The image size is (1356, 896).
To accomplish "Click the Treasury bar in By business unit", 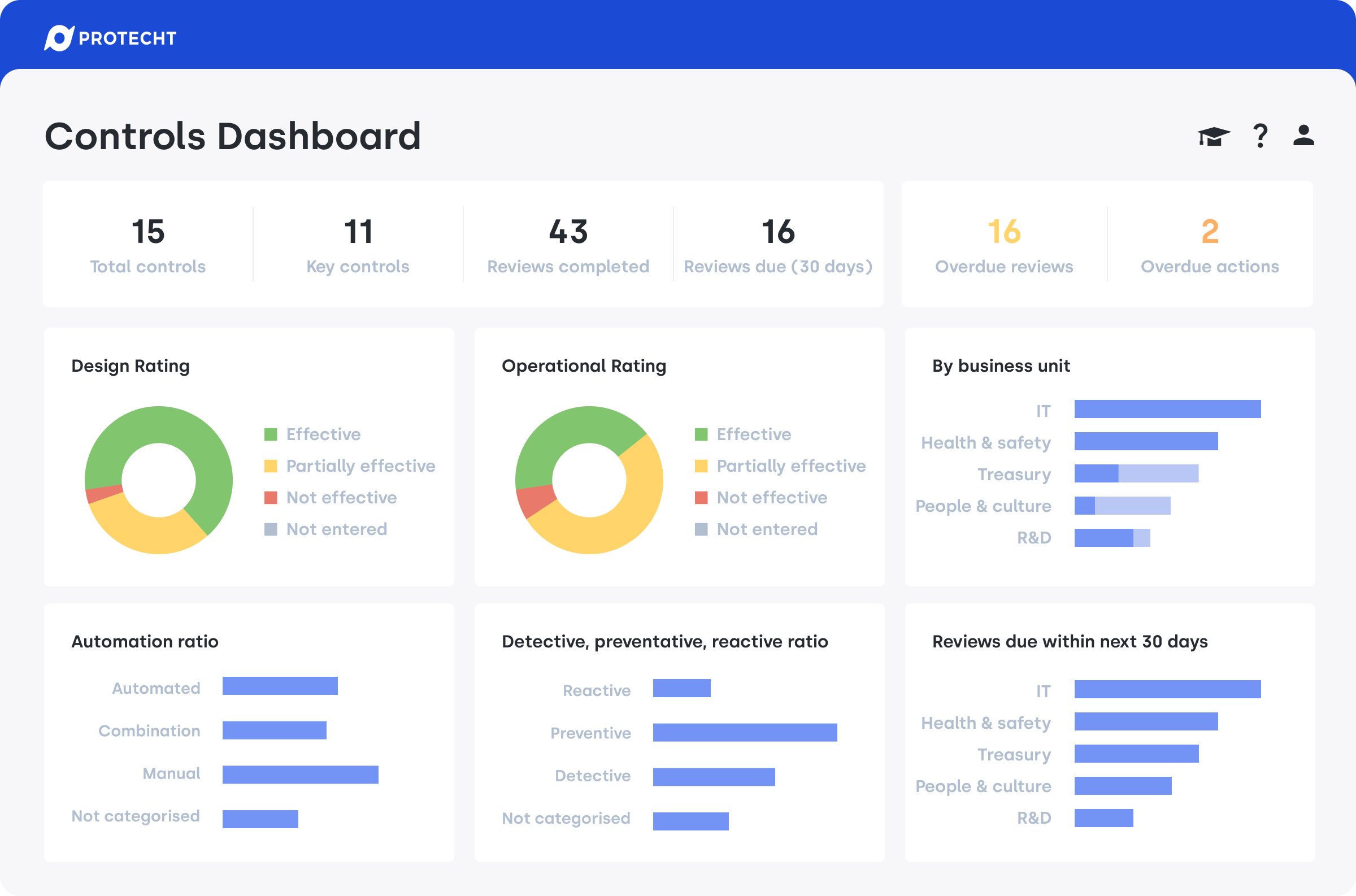I will coord(1136,473).
